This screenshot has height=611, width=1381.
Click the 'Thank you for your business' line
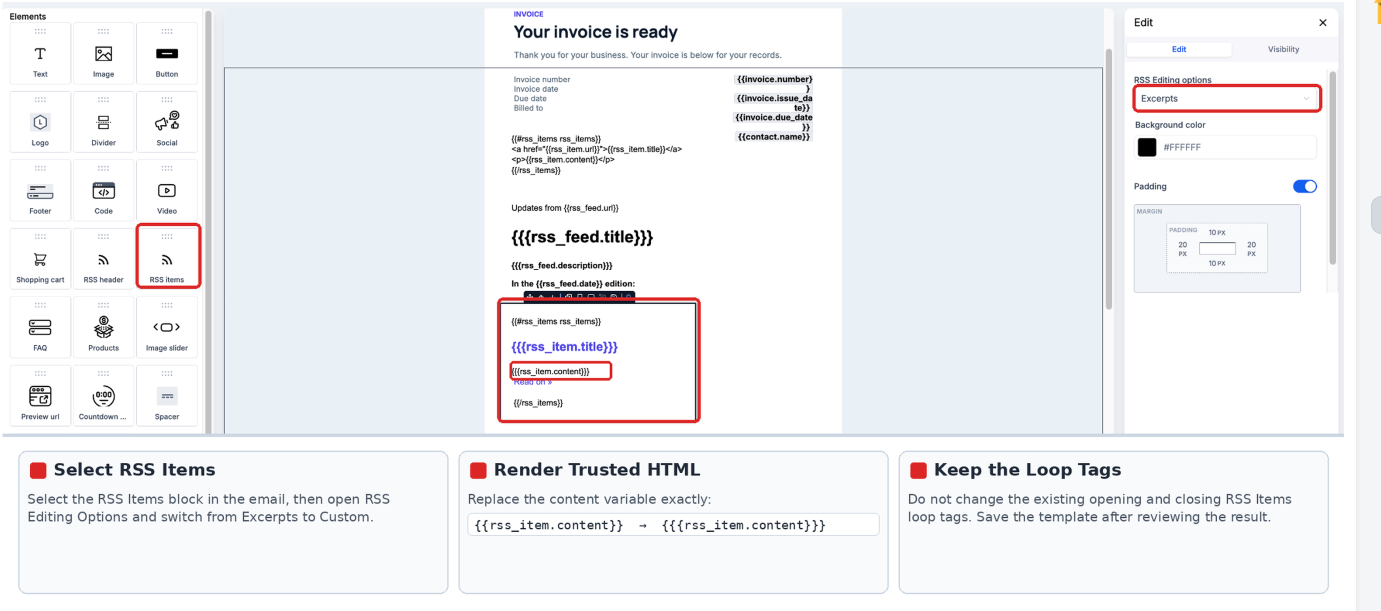[x=647, y=55]
